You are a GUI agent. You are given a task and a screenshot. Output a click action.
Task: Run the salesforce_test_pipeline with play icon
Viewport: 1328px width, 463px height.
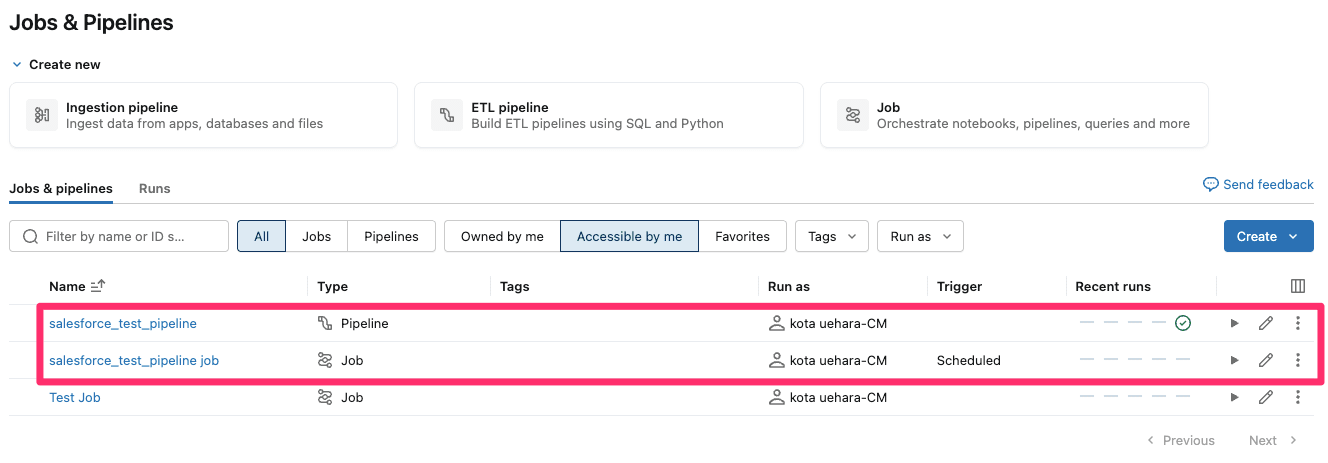click(x=1235, y=323)
